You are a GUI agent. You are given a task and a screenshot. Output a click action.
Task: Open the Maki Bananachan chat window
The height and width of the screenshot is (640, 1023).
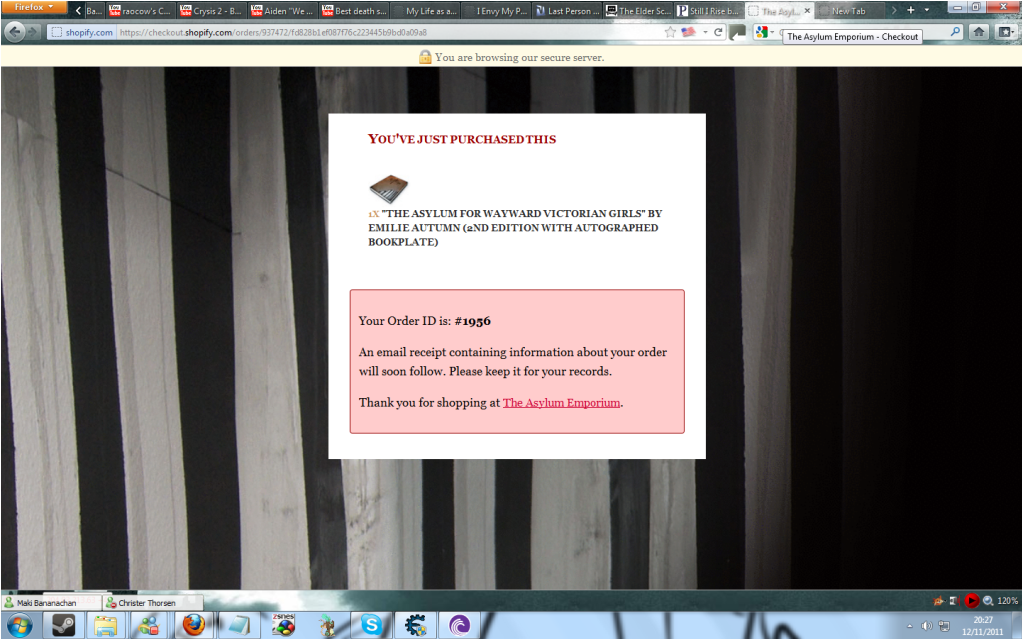[x=51, y=602]
